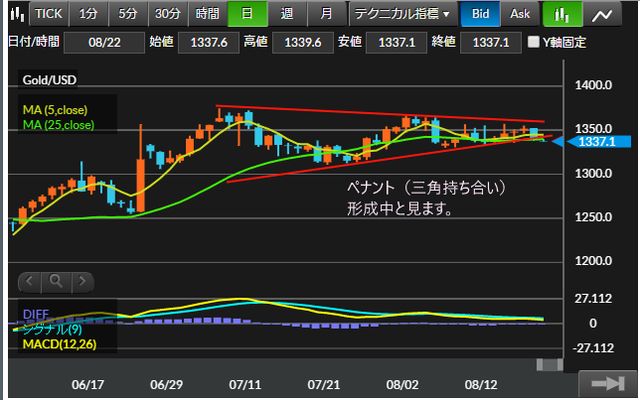Image resolution: width=640 pixels, height=400 pixels.
Task: Click the current price marker 1337.1
Action: coord(597,142)
